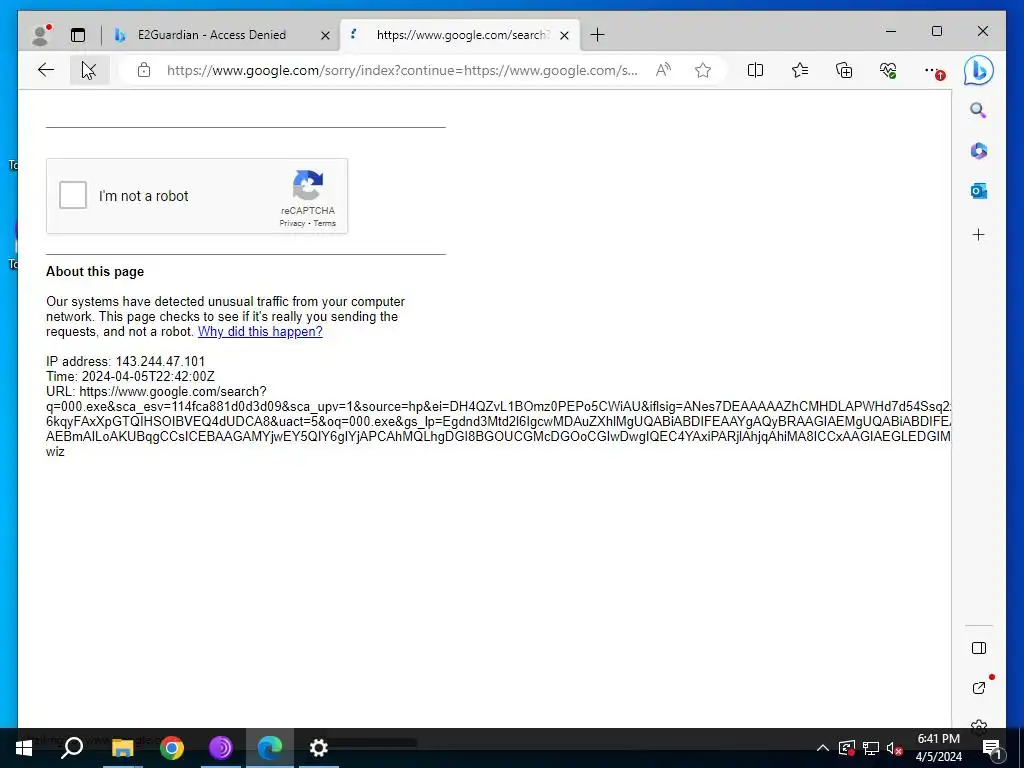This screenshot has width=1024, height=768.
Task: Open the Why did this happen? link
Action: [x=260, y=332]
